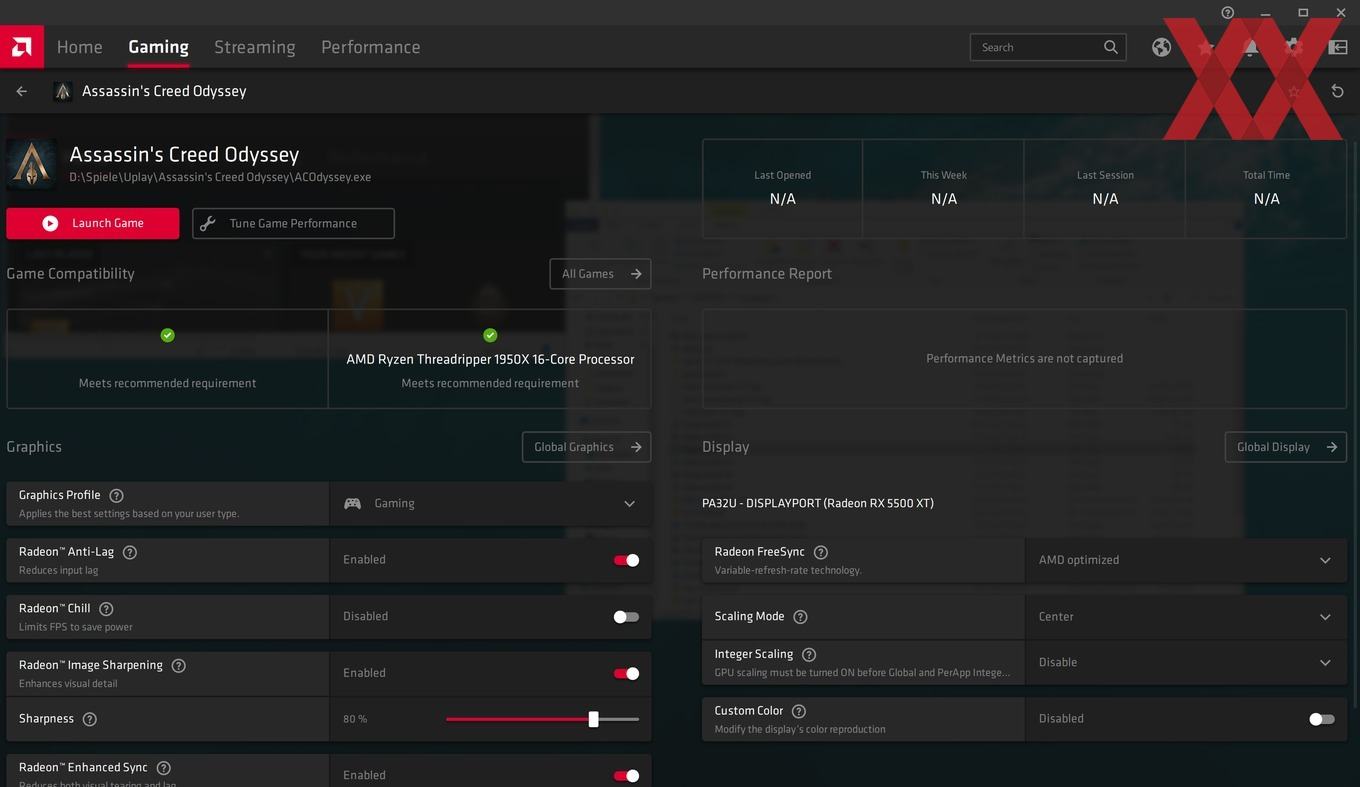Click Tune Game Performance button
Image resolution: width=1360 pixels, height=787 pixels.
tap(293, 223)
